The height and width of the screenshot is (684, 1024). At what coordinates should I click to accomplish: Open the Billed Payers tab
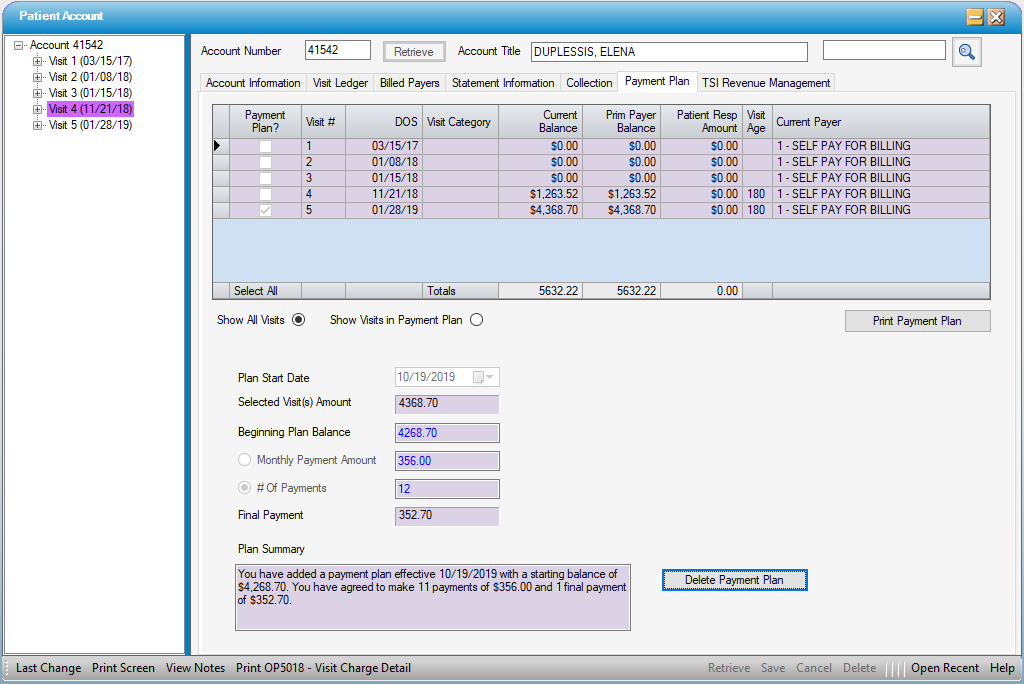tap(409, 83)
